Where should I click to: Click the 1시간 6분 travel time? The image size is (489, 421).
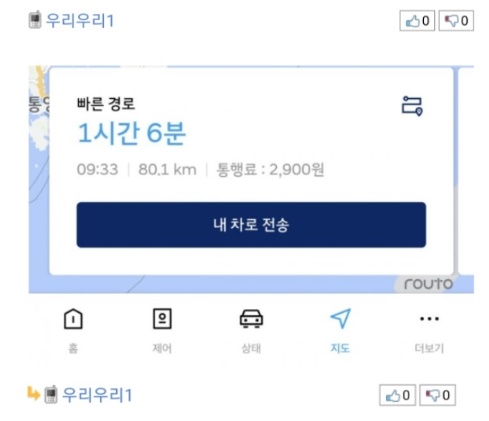pos(131,133)
